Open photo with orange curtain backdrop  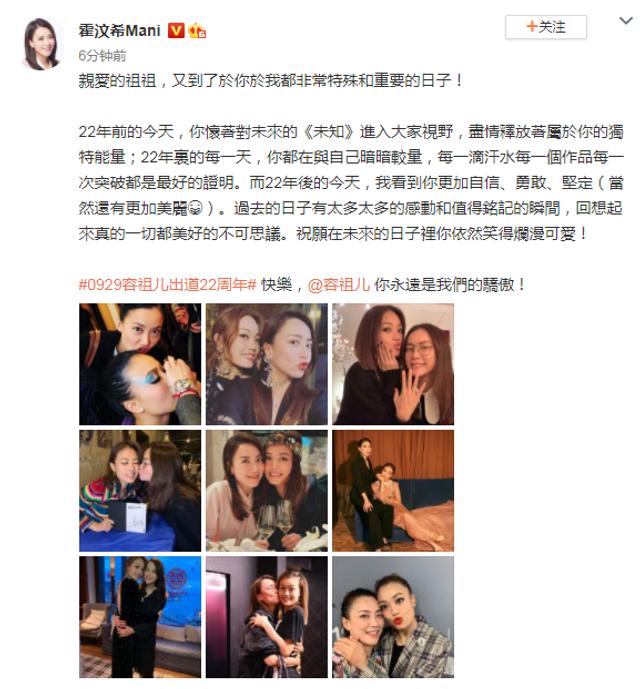[393, 491]
